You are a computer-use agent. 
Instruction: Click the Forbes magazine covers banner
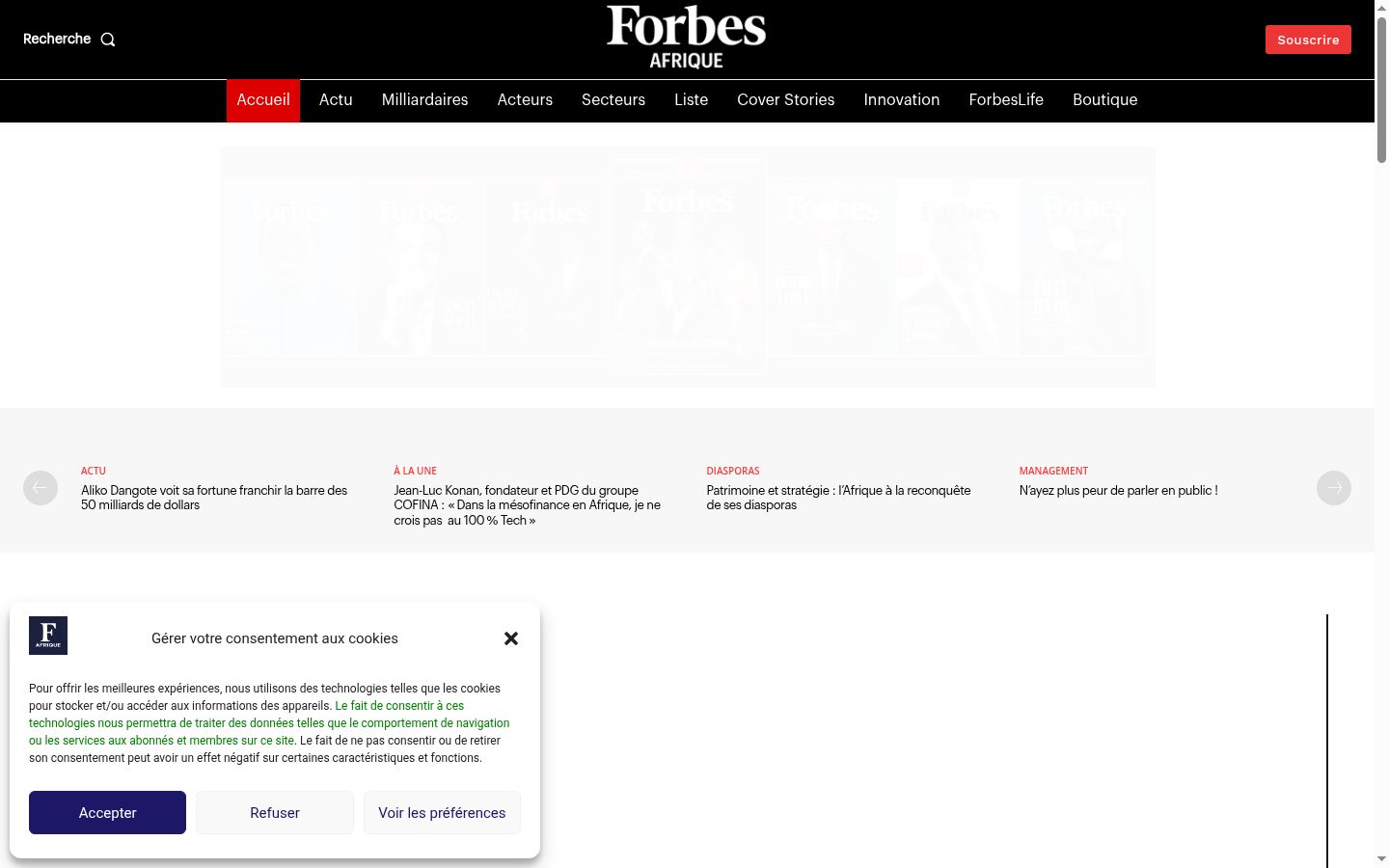tap(688, 267)
